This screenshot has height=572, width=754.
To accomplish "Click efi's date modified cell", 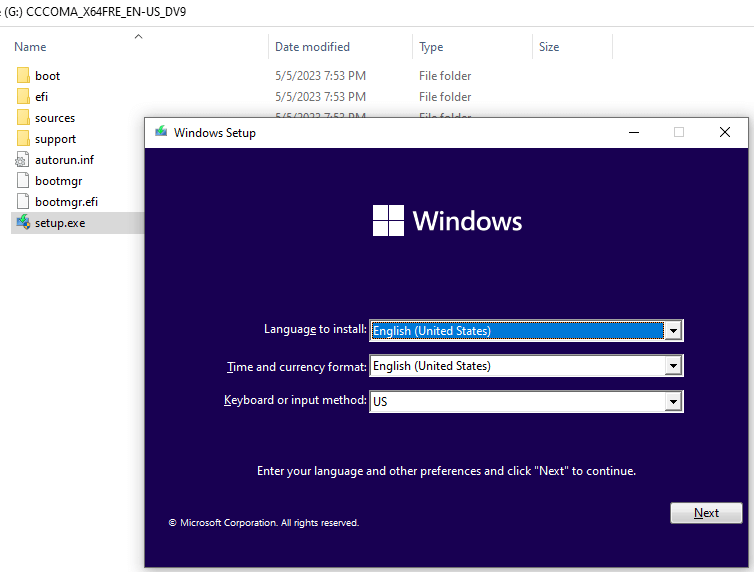I will click(x=320, y=97).
